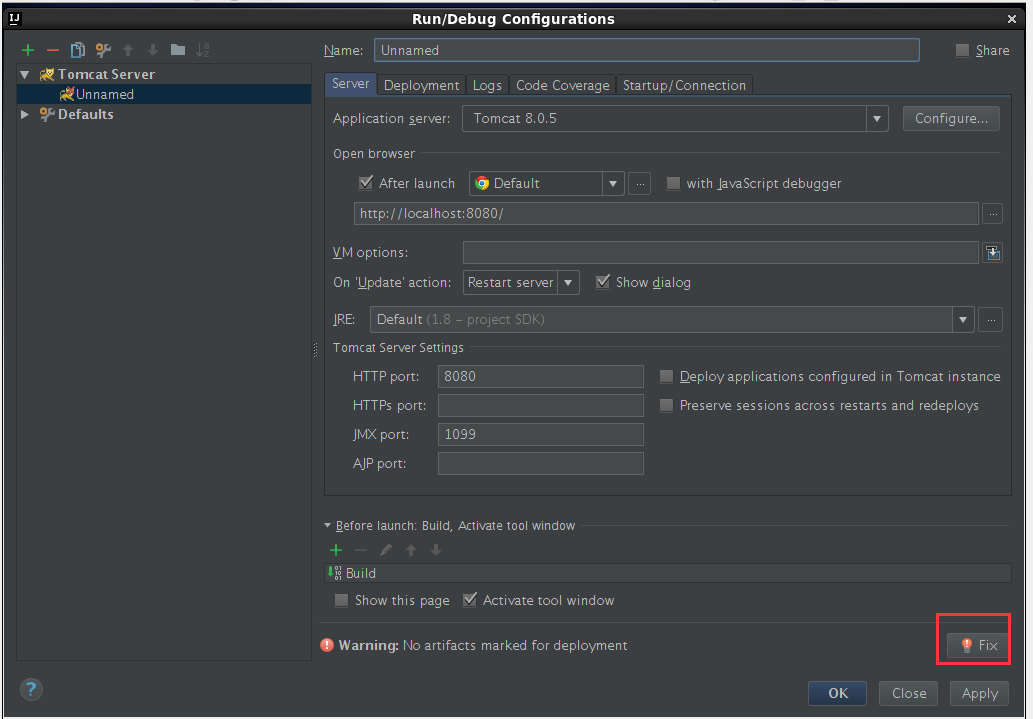
Task: Add a before launch task
Action: coord(336,550)
